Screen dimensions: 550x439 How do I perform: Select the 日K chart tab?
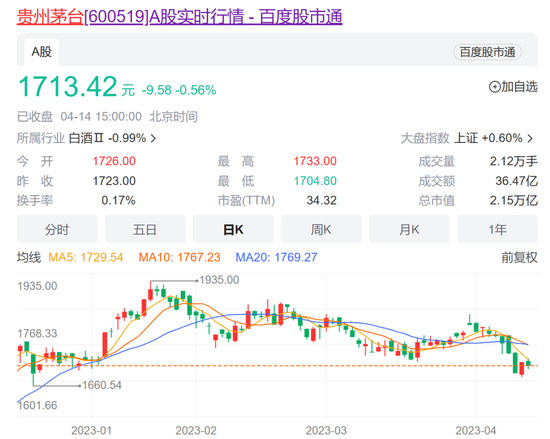(233, 229)
